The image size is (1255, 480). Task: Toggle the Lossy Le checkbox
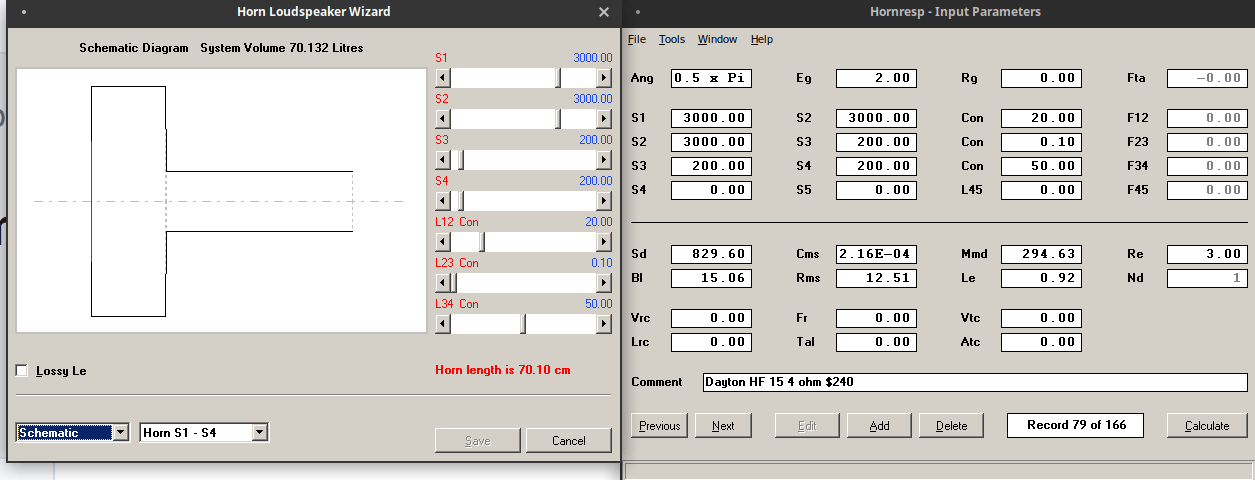[22, 371]
